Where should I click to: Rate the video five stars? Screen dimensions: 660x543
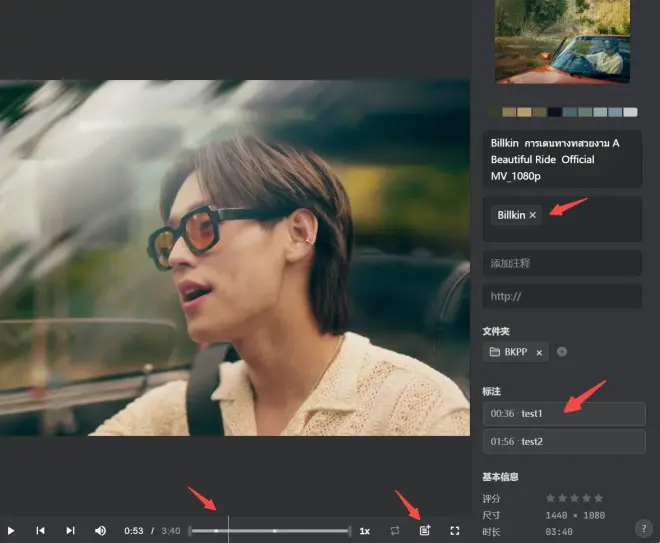coord(599,498)
